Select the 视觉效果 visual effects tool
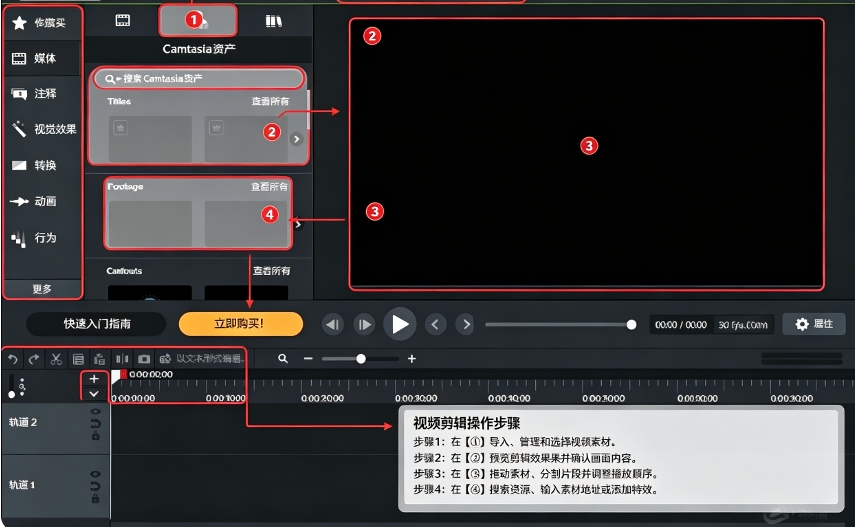 (x=44, y=129)
